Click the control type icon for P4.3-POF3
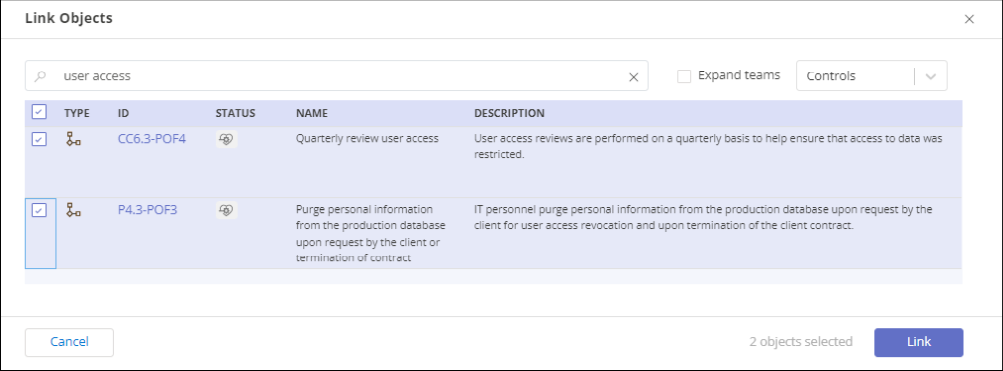This screenshot has height=371, width=1003. 74,209
